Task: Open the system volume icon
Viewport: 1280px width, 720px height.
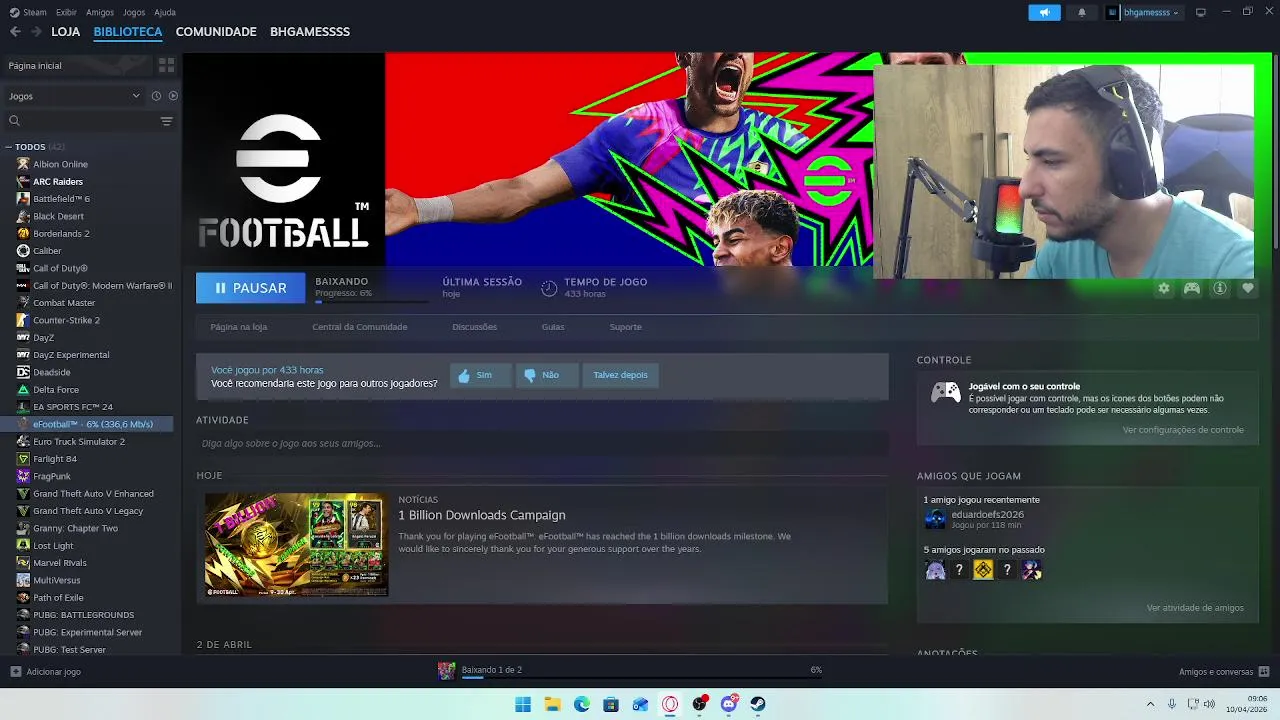Action: pos(1209,704)
